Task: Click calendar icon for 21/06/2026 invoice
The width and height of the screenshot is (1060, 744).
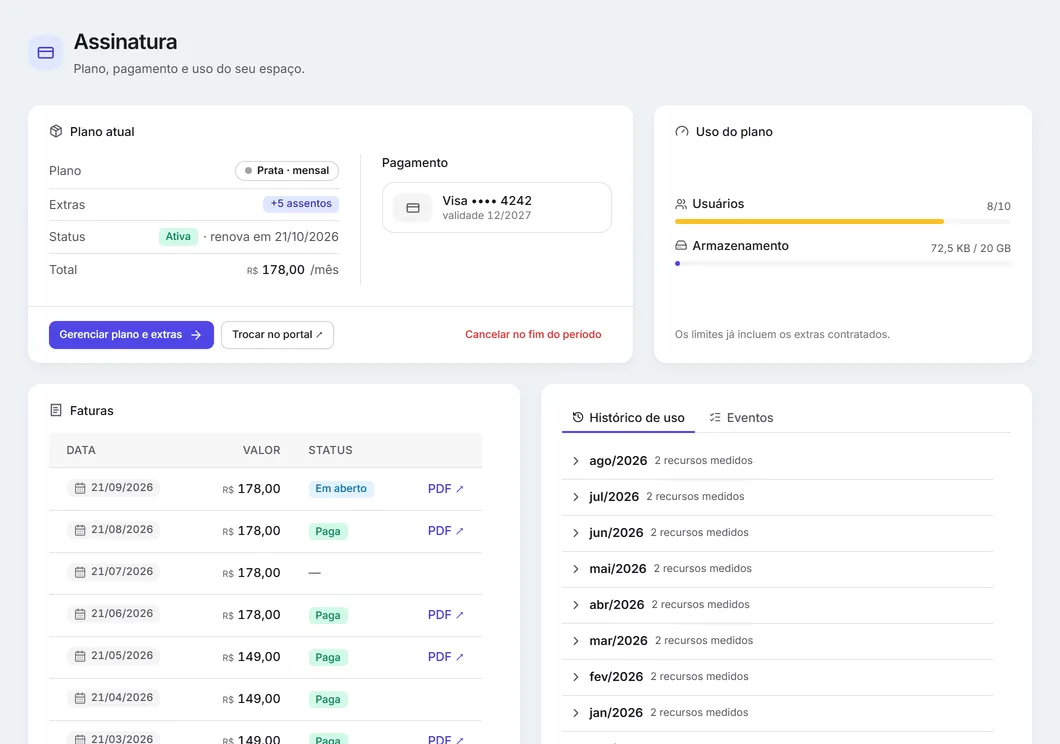Action: point(80,614)
